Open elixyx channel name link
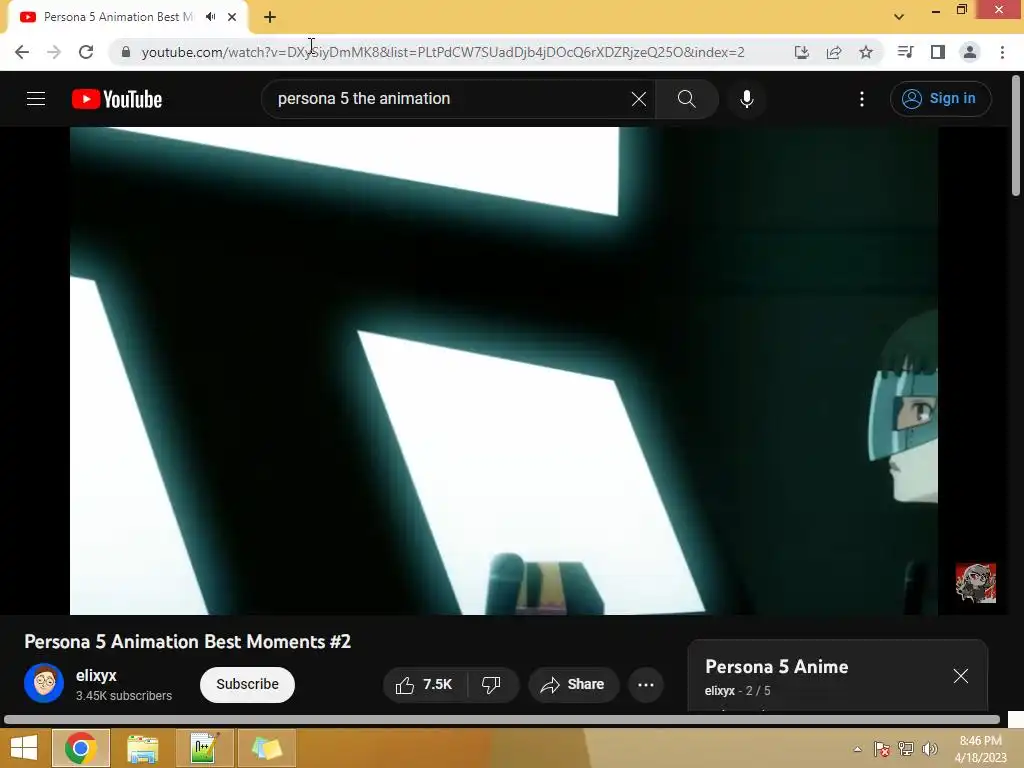 pos(96,675)
